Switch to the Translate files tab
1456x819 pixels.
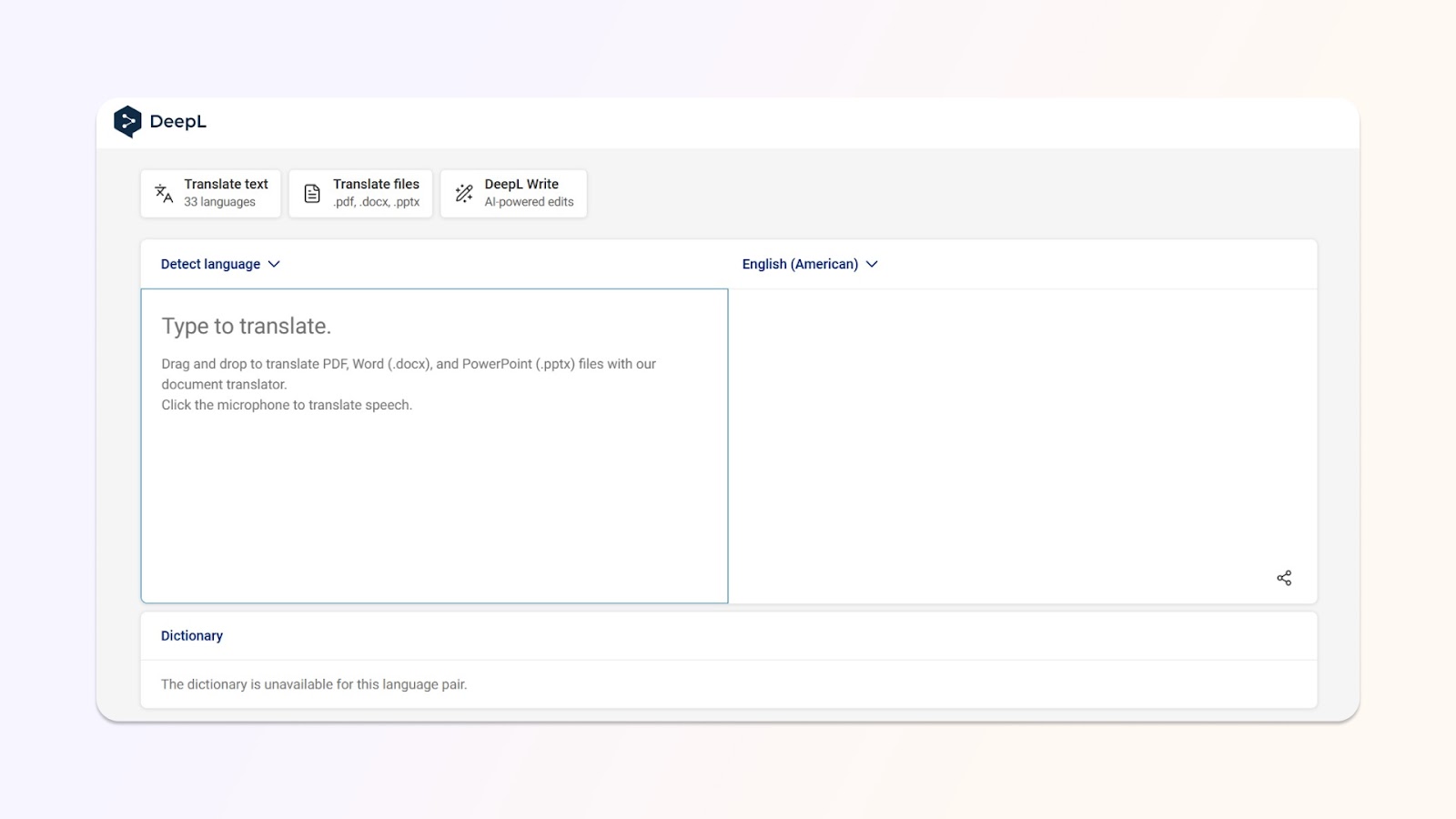coord(360,193)
